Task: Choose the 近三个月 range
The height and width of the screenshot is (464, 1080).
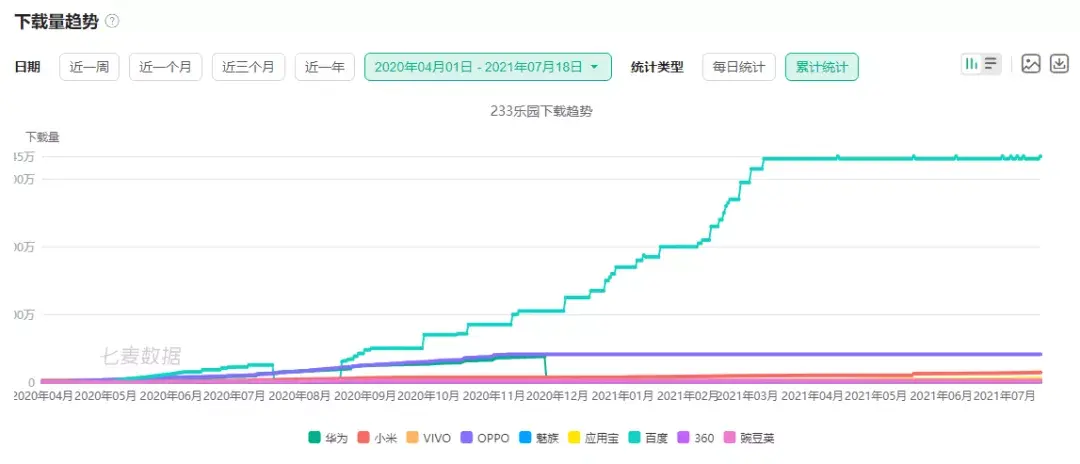Action: (248, 67)
